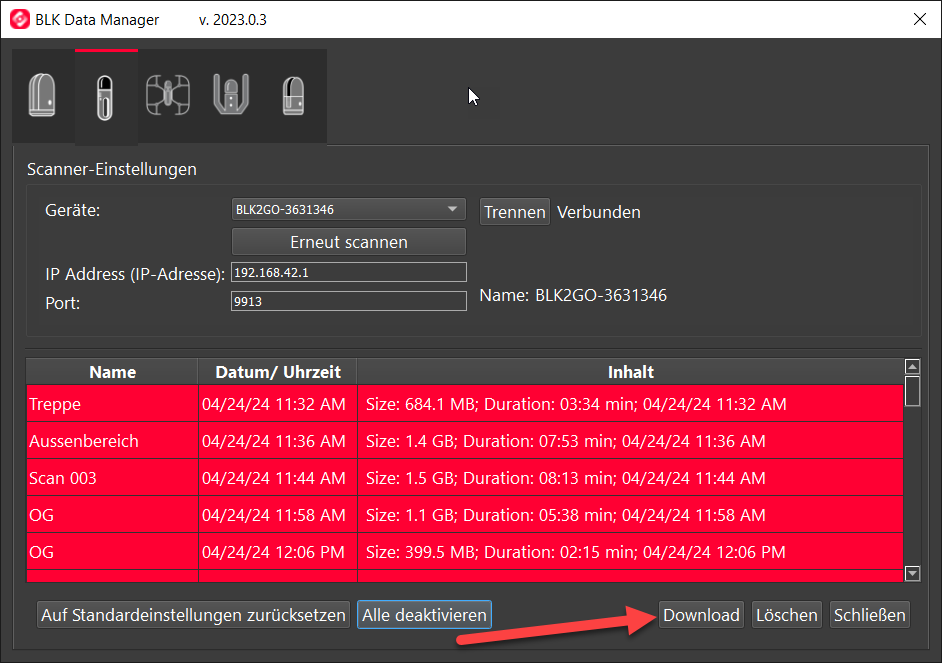The image size is (942, 663).
Task: Click the Schließen button
Action: tap(869, 615)
